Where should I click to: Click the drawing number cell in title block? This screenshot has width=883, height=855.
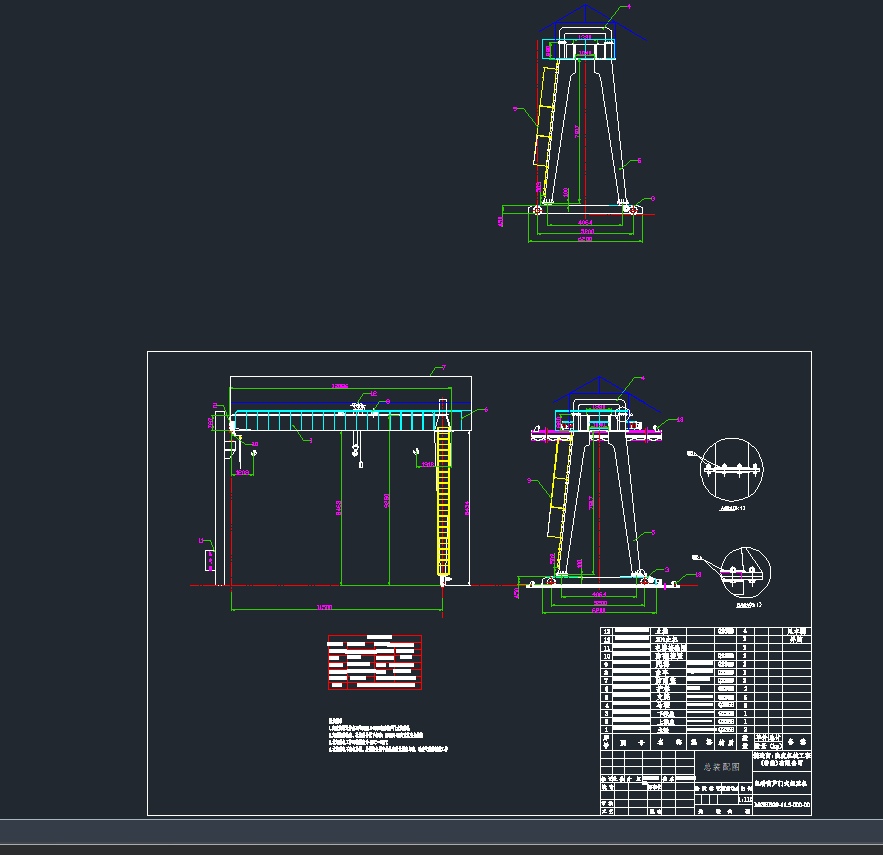pos(781,805)
